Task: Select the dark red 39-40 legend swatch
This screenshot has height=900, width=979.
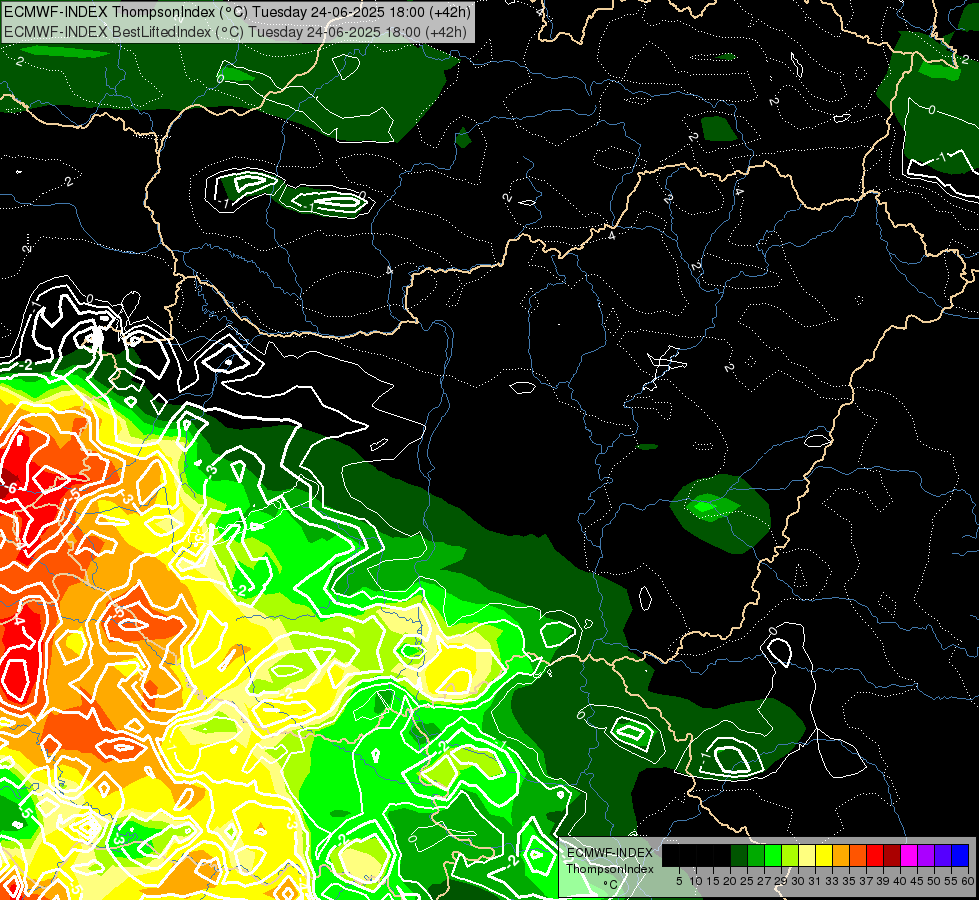Action: (x=892, y=856)
